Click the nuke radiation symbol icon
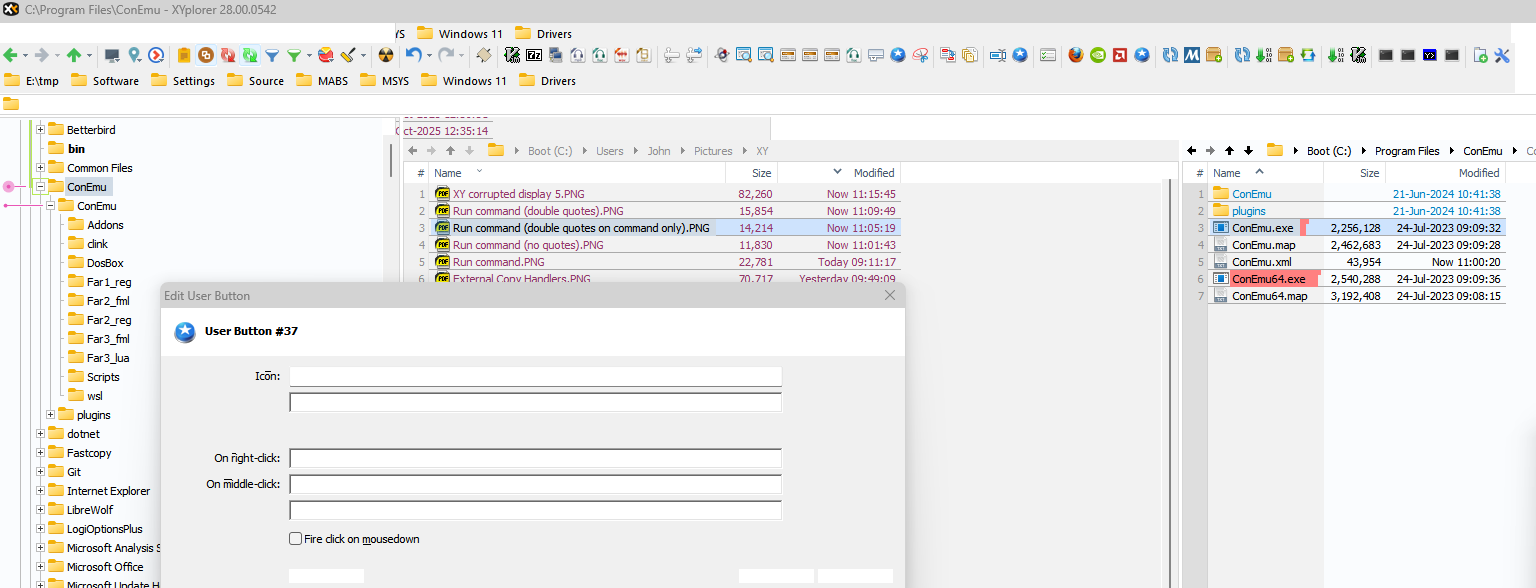 pos(385,56)
